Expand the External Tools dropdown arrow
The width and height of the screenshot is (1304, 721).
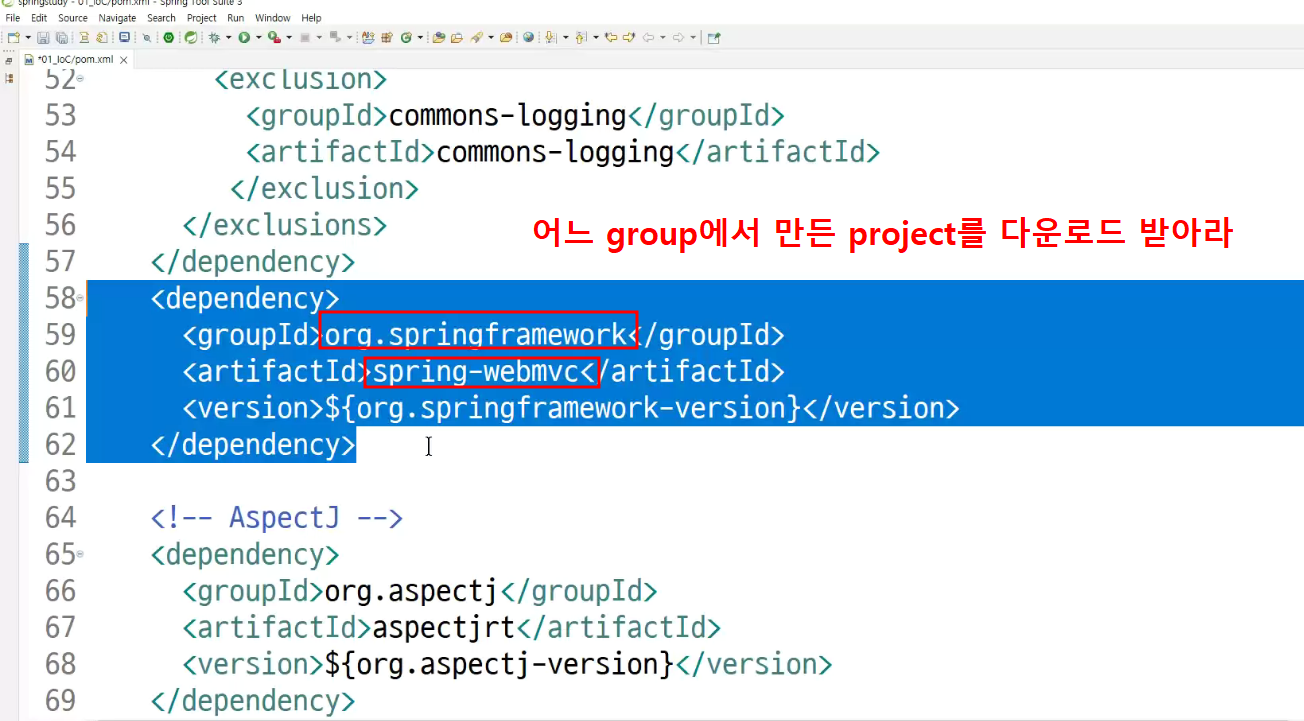coord(289,38)
